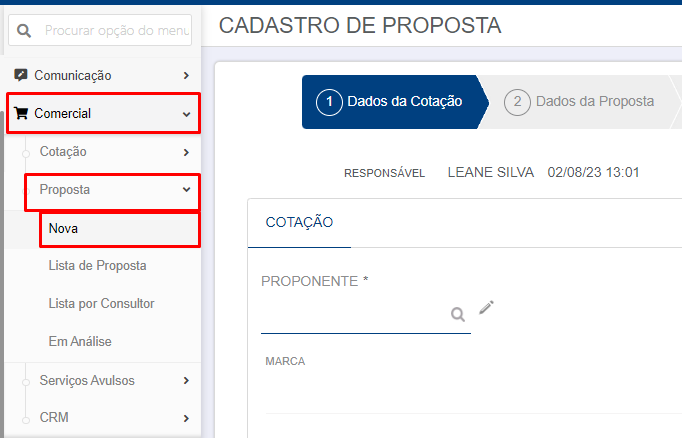Expand Comunicação using its chevron arrow
Image resolution: width=682 pixels, height=438 pixels.
pos(186,76)
